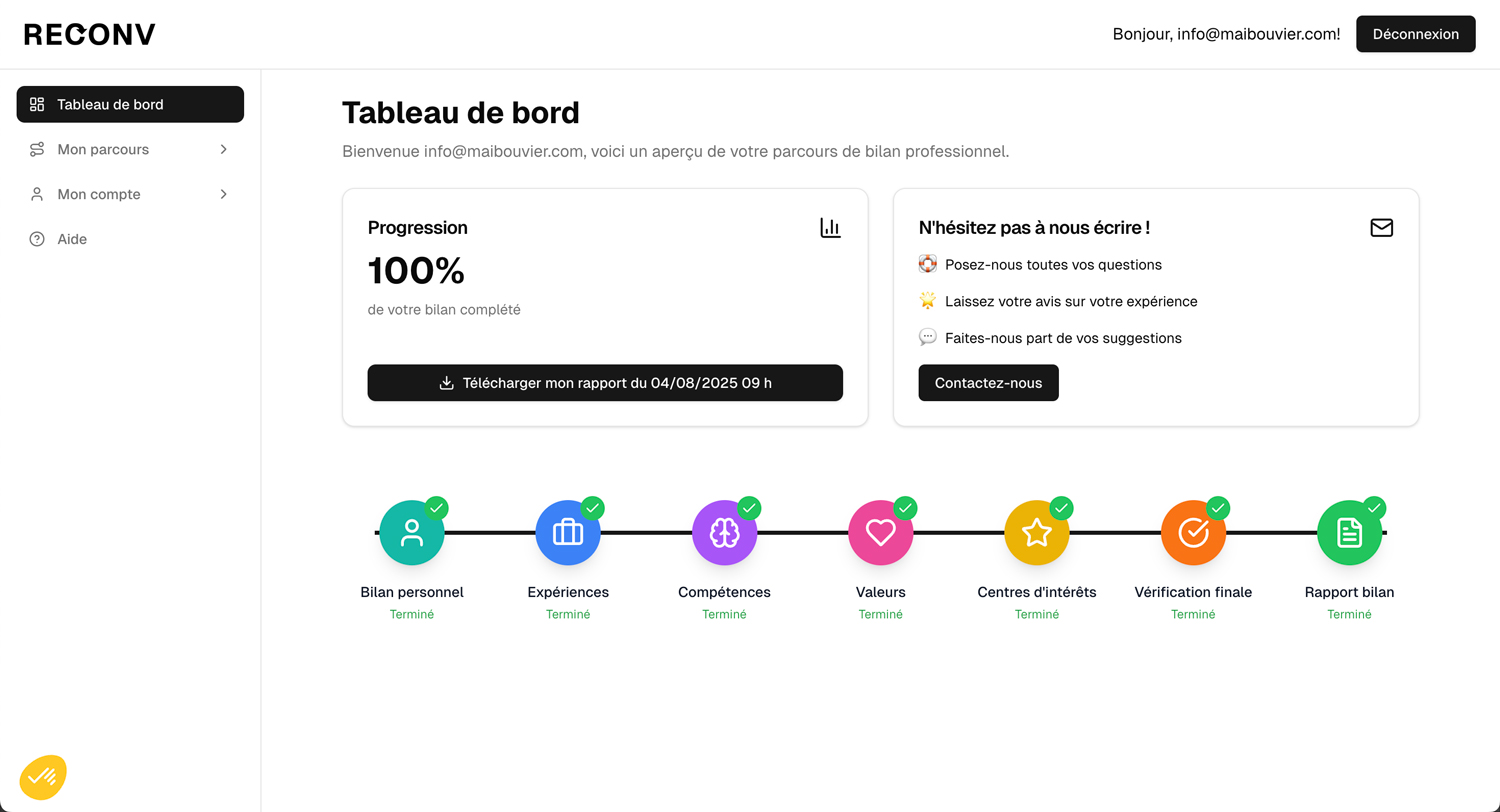
Task: Select the Valeurs heart icon
Action: 880,533
